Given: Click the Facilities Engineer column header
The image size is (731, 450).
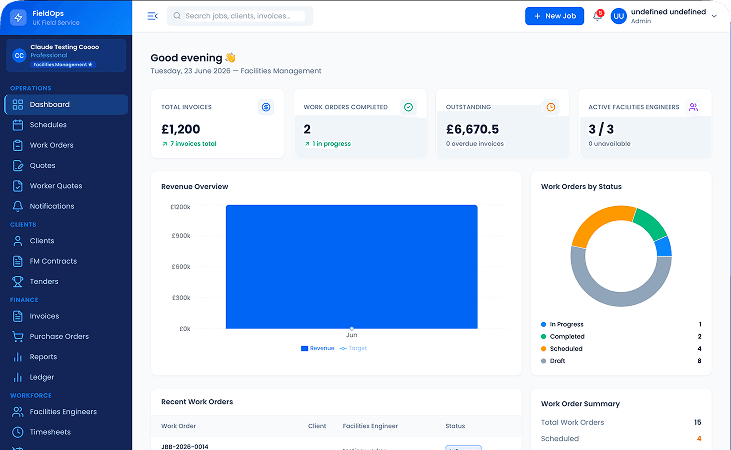Looking at the screenshot, I should pos(370,426).
